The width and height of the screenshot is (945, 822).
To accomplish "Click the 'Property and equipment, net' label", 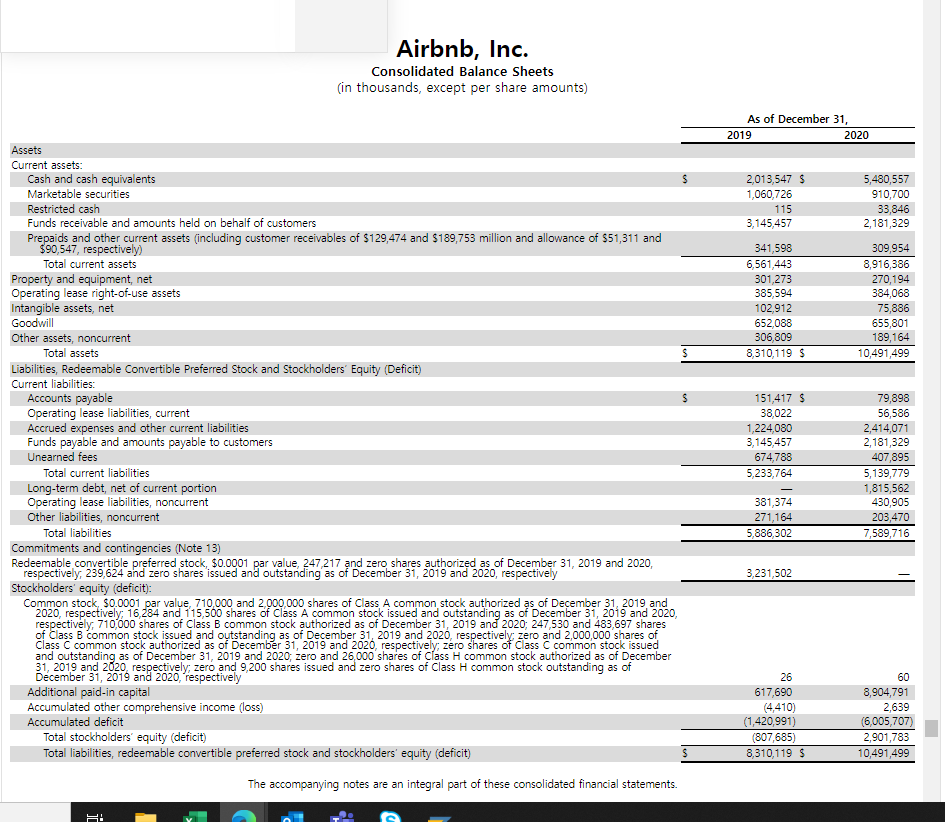I will pyautogui.click(x=82, y=279).
